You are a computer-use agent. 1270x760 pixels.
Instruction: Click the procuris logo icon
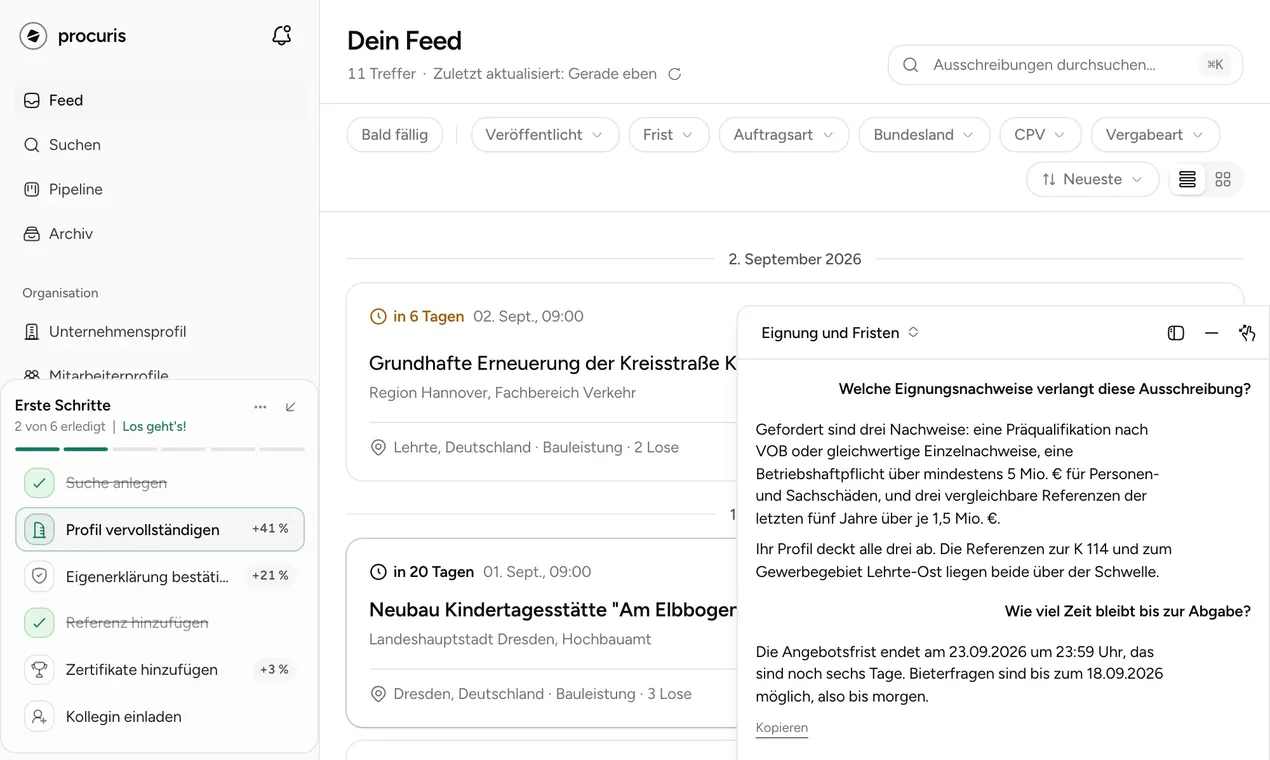coord(33,36)
